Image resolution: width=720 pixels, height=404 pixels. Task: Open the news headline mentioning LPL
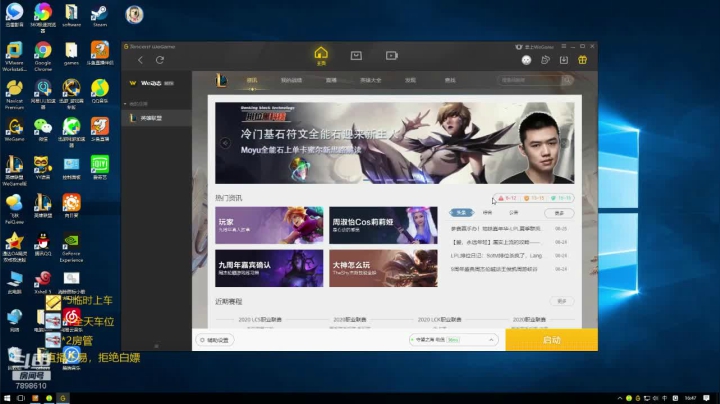(x=495, y=229)
